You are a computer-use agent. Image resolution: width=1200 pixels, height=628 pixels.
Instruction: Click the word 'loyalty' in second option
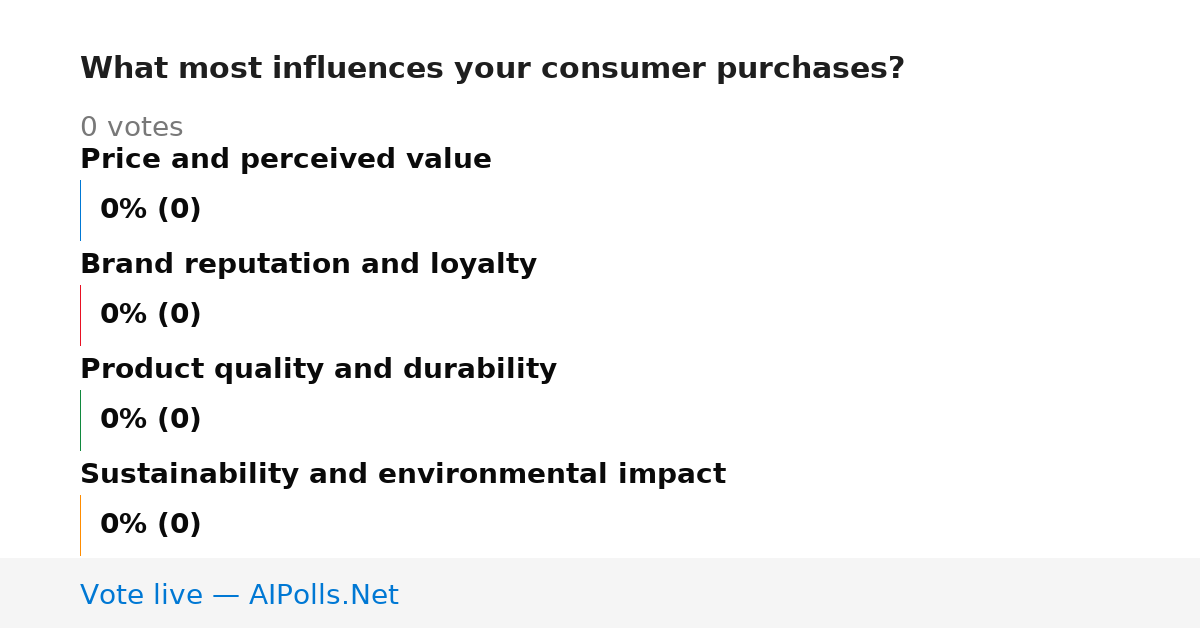tap(484, 265)
